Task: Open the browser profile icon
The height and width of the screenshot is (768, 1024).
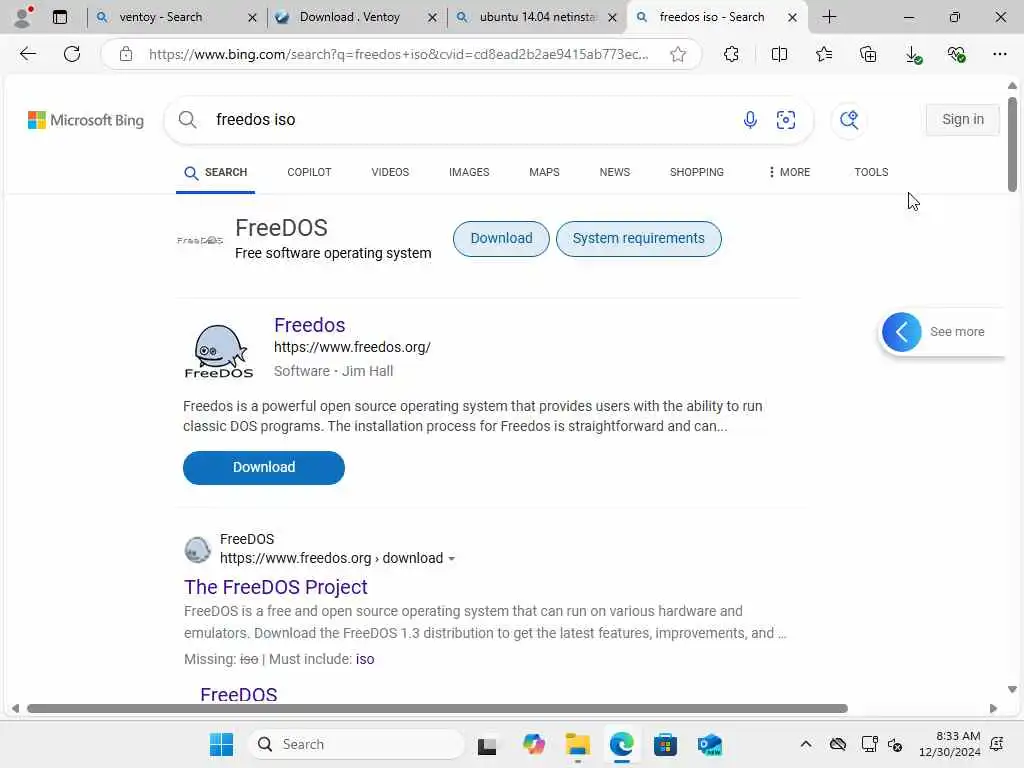Action: tap(23, 17)
